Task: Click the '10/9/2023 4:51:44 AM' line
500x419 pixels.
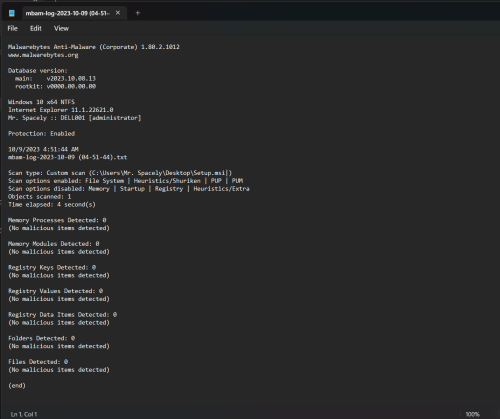Action: click(43, 149)
